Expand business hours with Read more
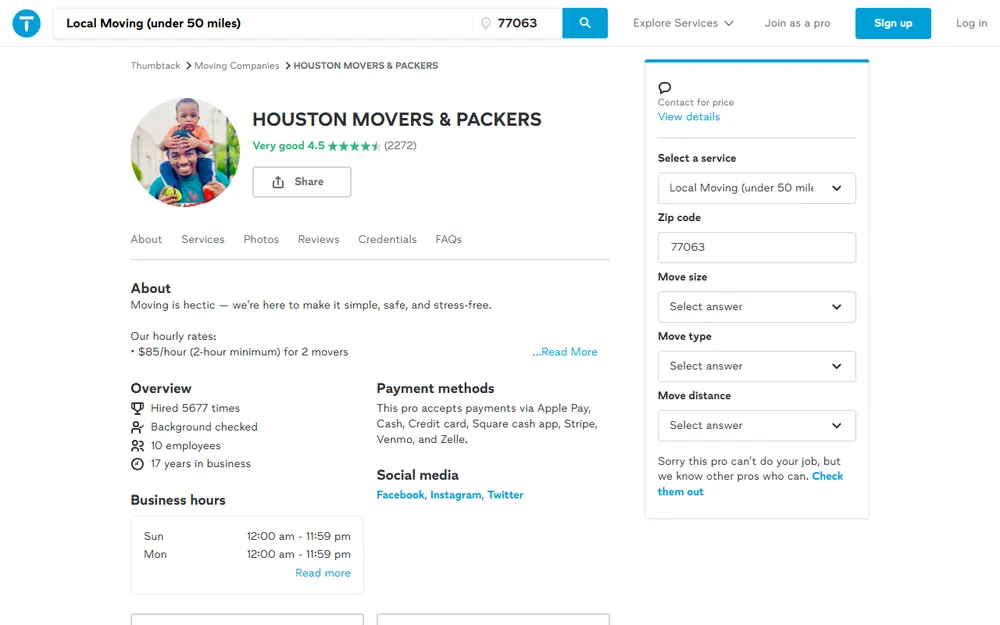The height and width of the screenshot is (625, 1000). point(323,573)
